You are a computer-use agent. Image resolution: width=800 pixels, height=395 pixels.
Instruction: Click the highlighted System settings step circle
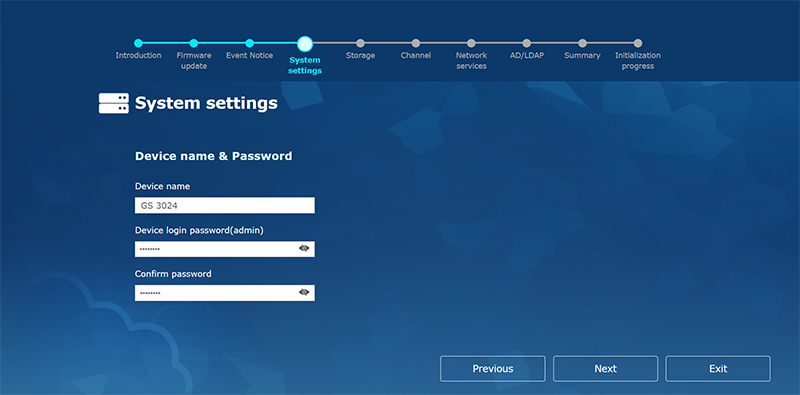(305, 44)
